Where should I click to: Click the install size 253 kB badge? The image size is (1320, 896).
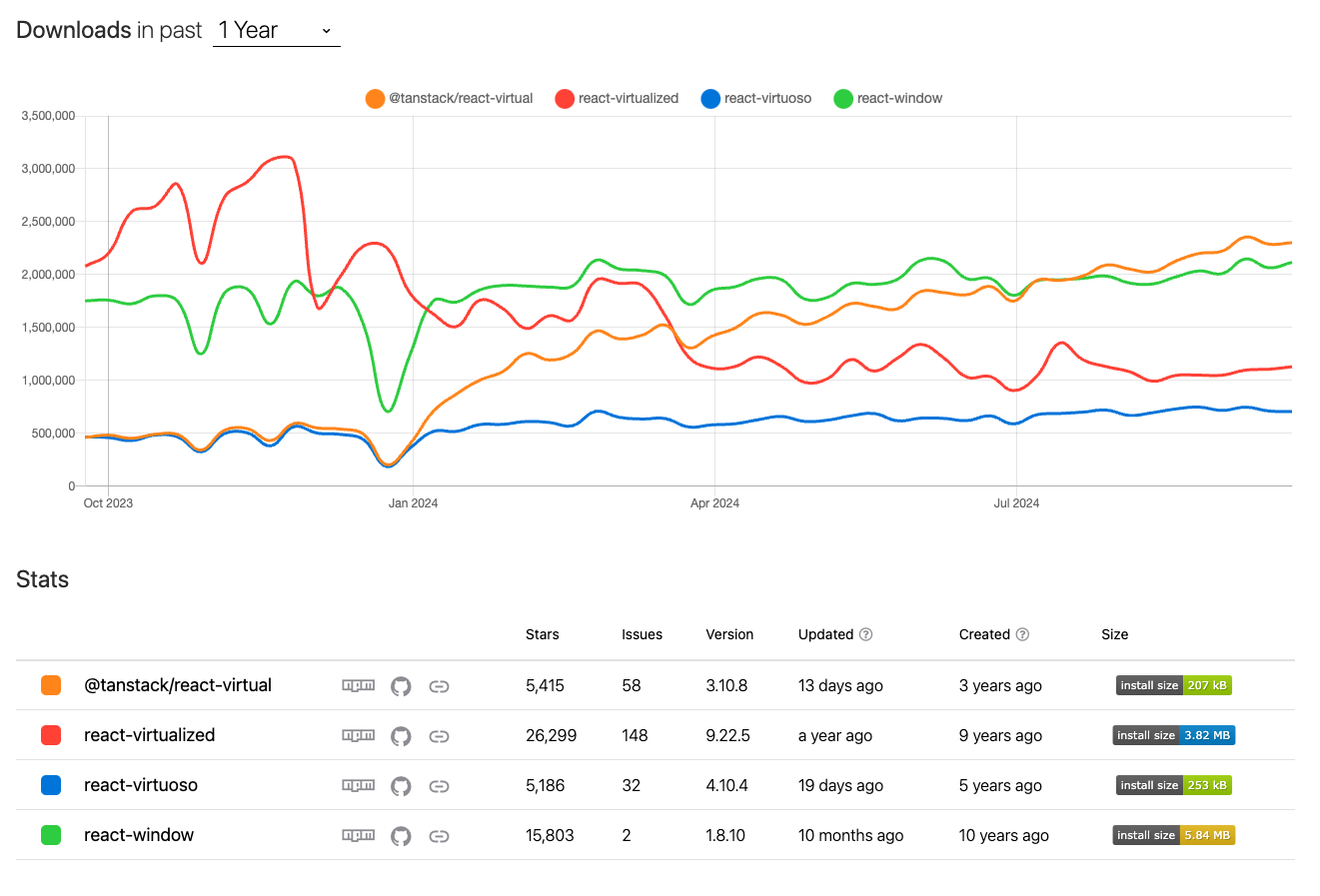point(1174,785)
